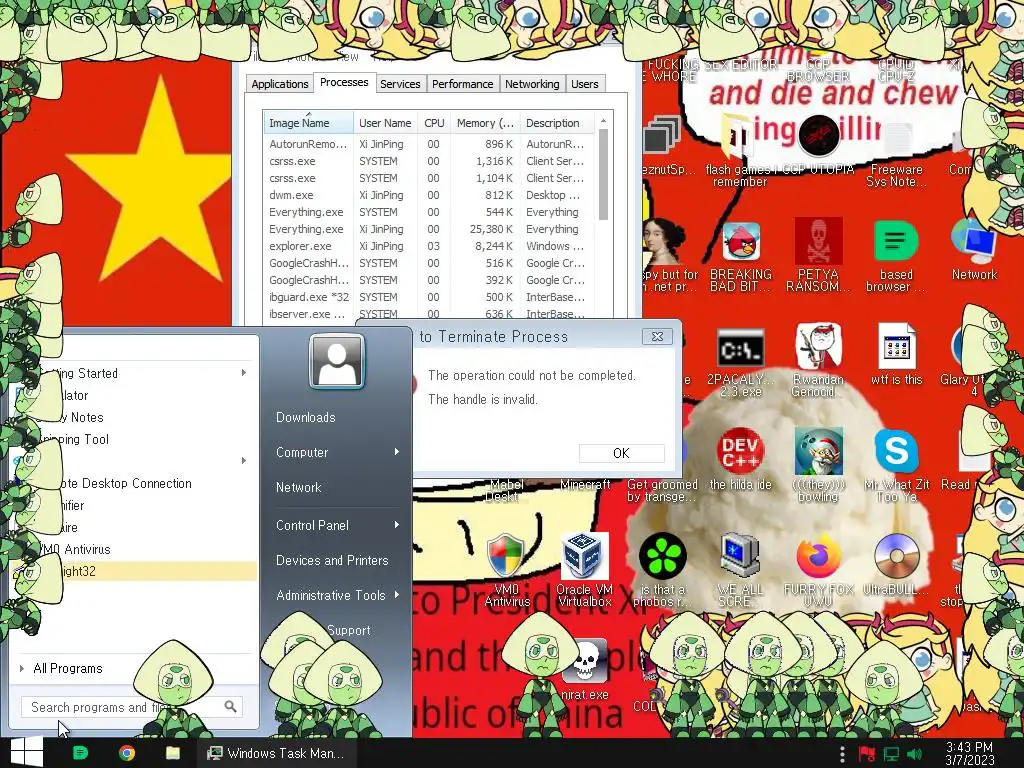
Task: Expand All Programs in the Start menu
Action: coord(68,668)
